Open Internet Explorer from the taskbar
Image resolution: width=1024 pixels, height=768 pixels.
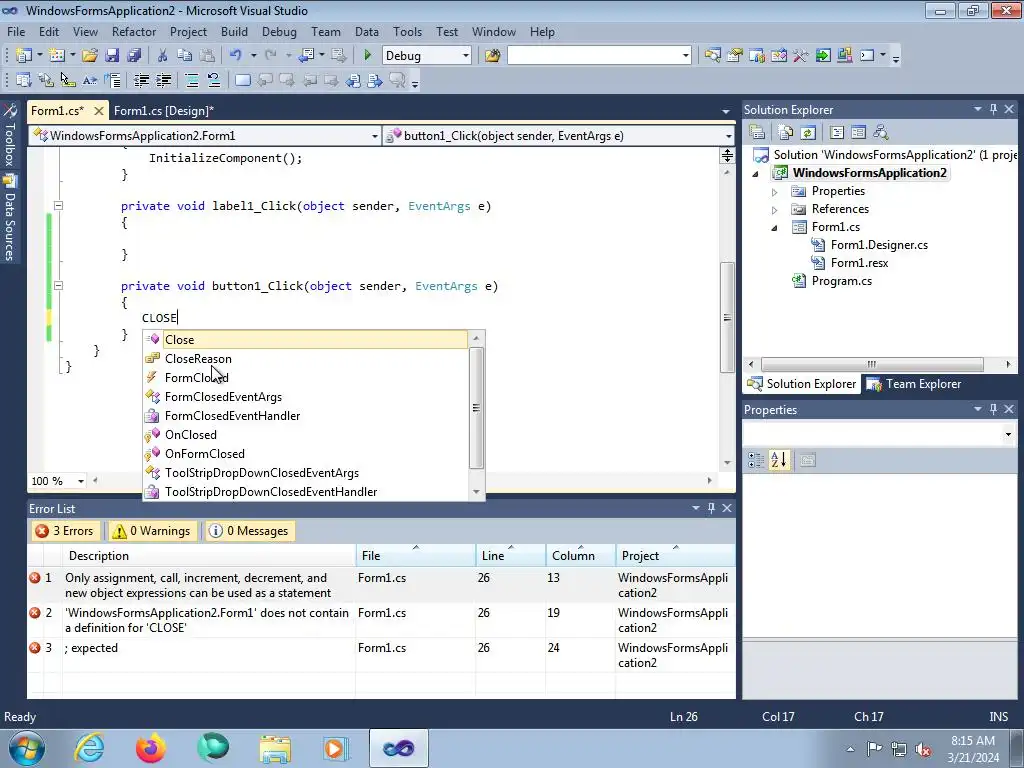pyautogui.click(x=88, y=748)
